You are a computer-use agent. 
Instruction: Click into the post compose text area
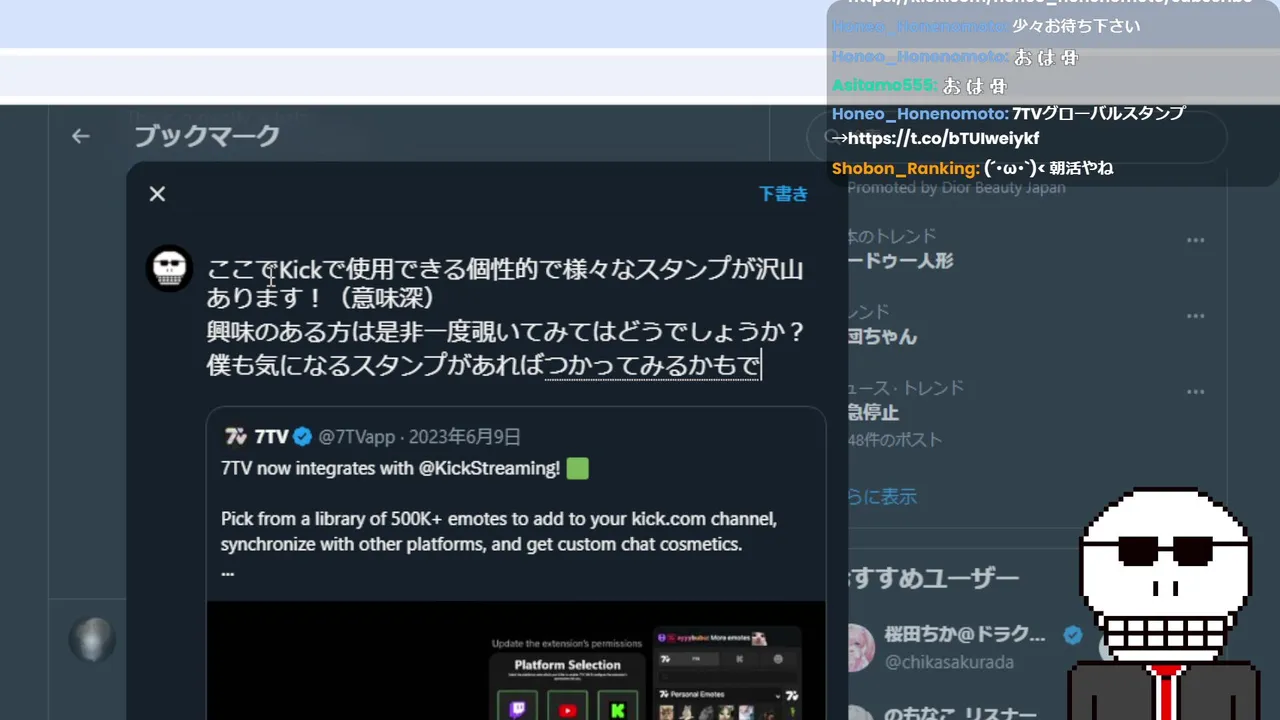[507, 317]
